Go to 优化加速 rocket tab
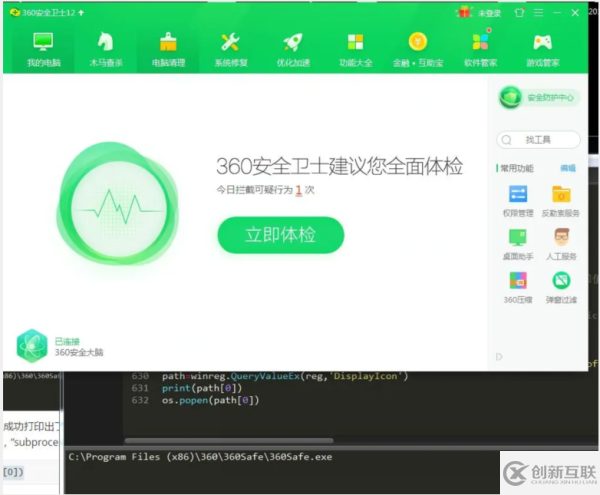600x495 pixels. click(x=293, y=50)
